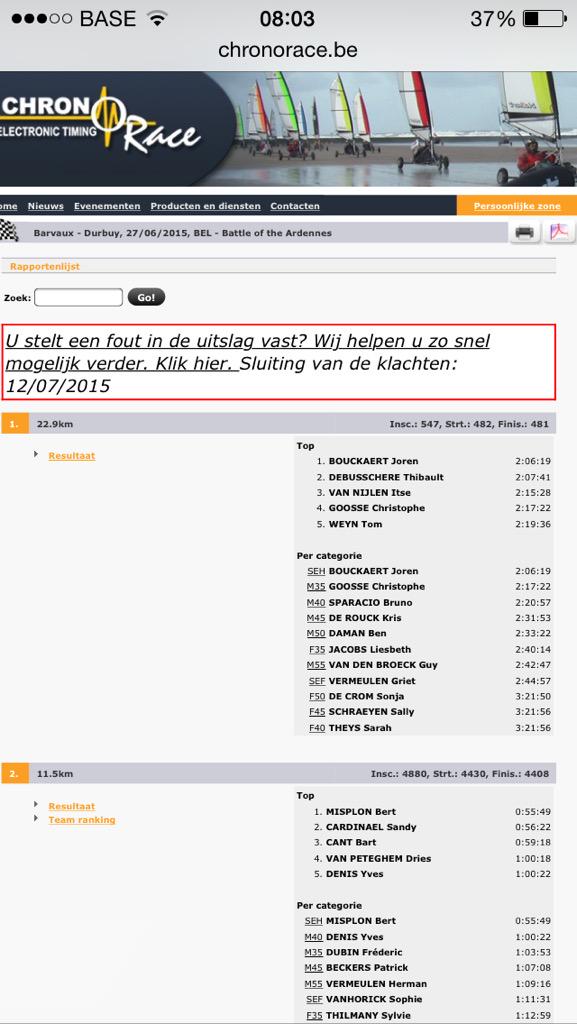Select top result CARDINAEL Sandy

click(x=371, y=827)
